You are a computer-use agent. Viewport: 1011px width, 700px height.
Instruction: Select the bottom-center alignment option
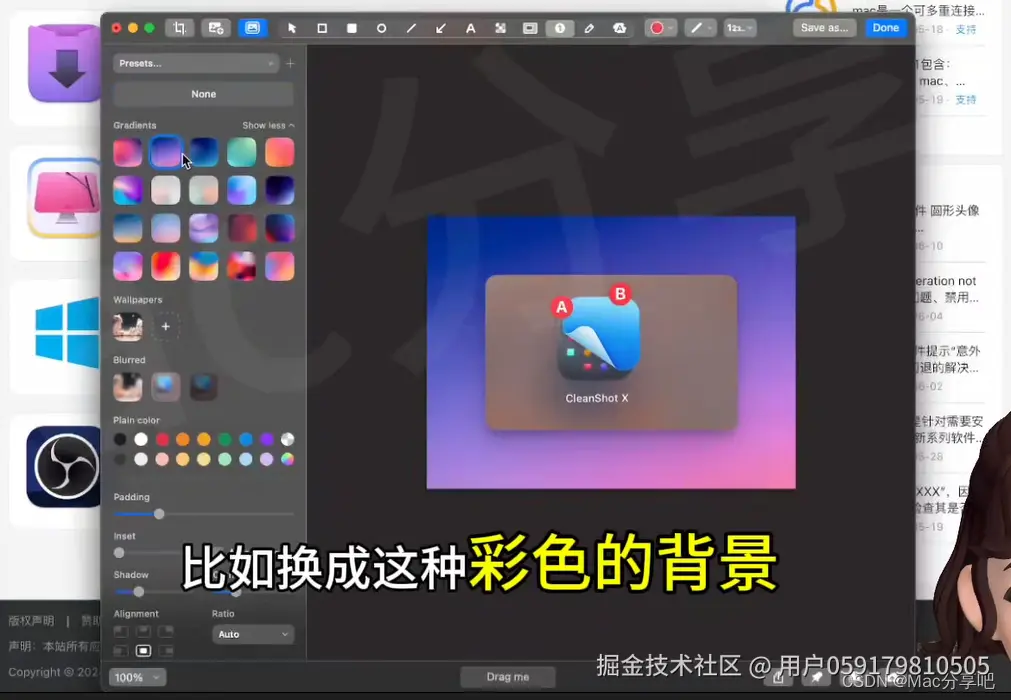click(x=142, y=650)
